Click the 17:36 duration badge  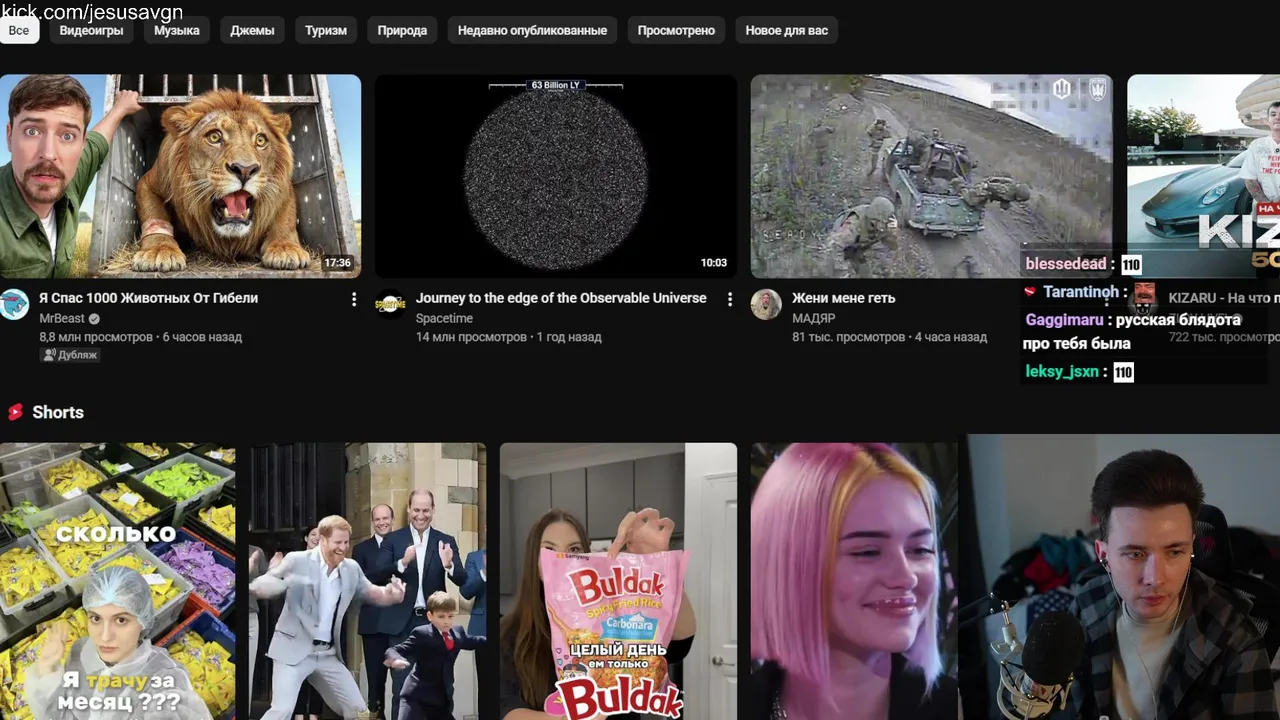pos(337,263)
